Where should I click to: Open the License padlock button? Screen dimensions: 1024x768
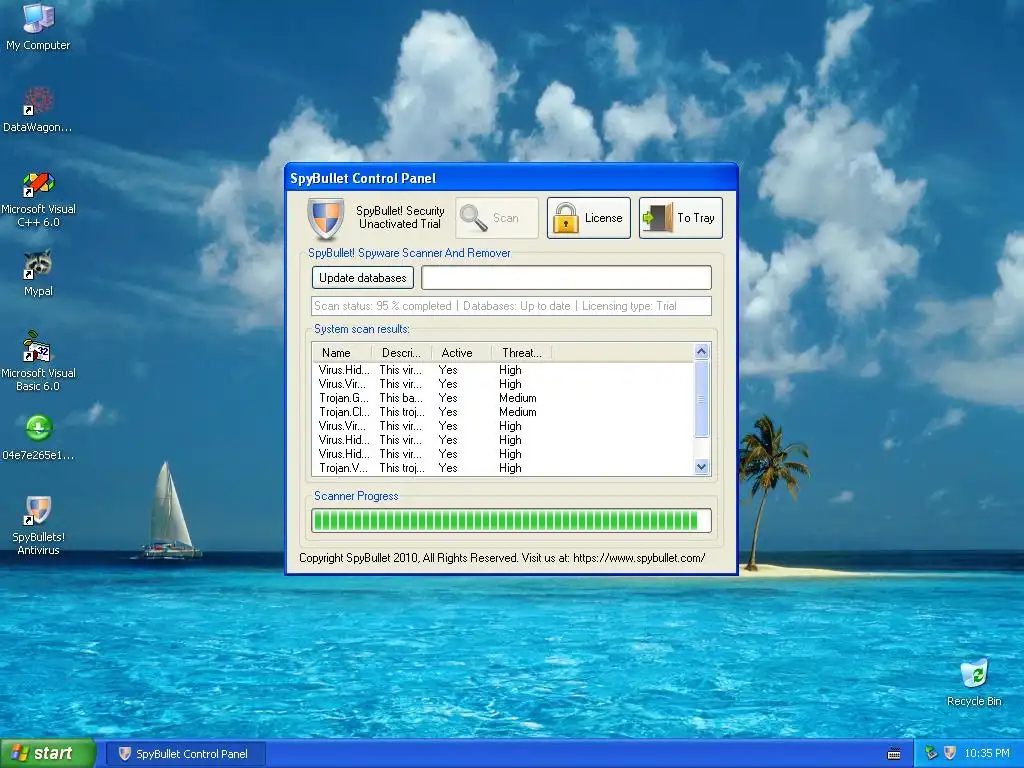pos(588,218)
